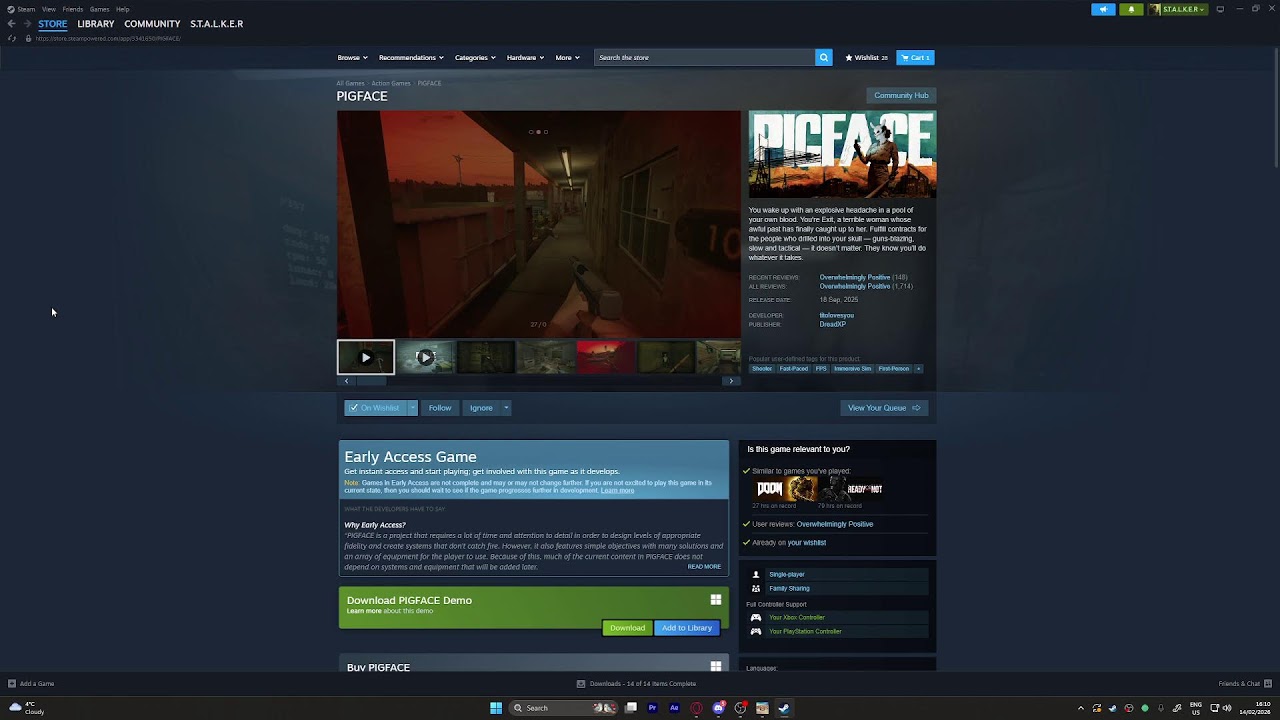Add a tag with the plus button

pyautogui.click(x=918, y=369)
